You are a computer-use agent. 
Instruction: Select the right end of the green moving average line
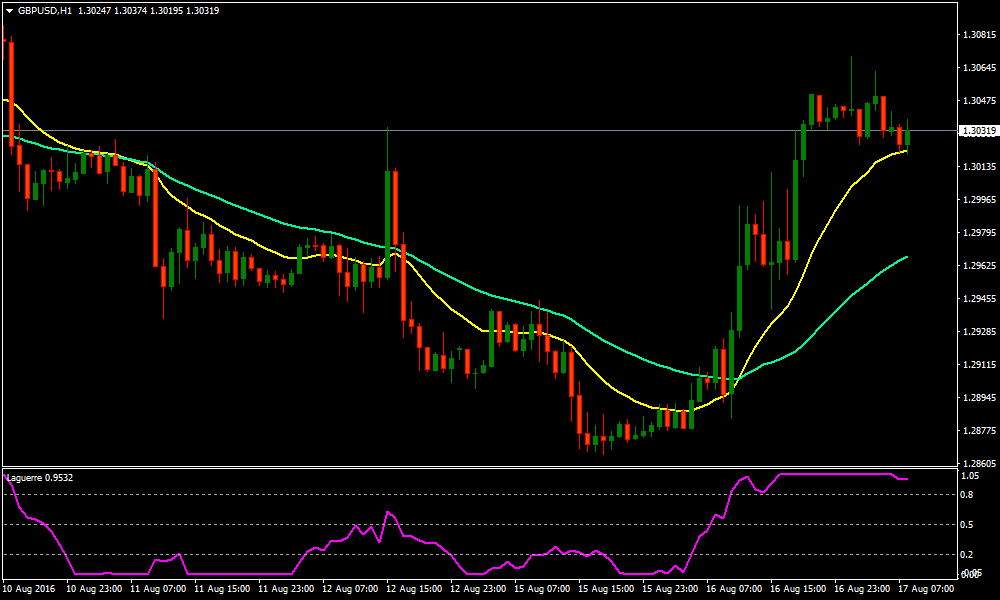coord(906,257)
